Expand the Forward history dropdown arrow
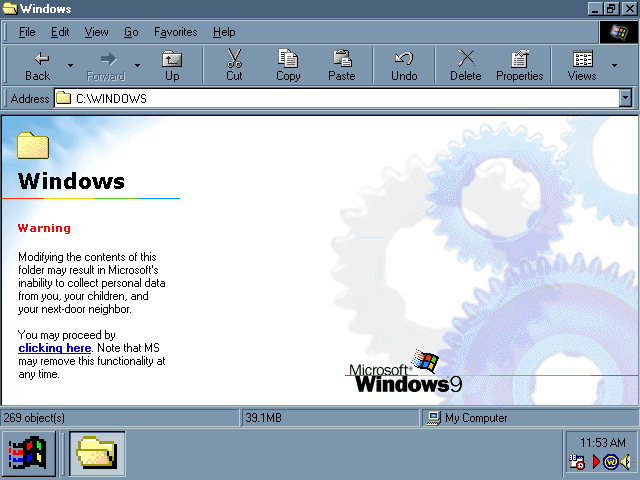Screen dimensions: 640x480 tap(138, 65)
